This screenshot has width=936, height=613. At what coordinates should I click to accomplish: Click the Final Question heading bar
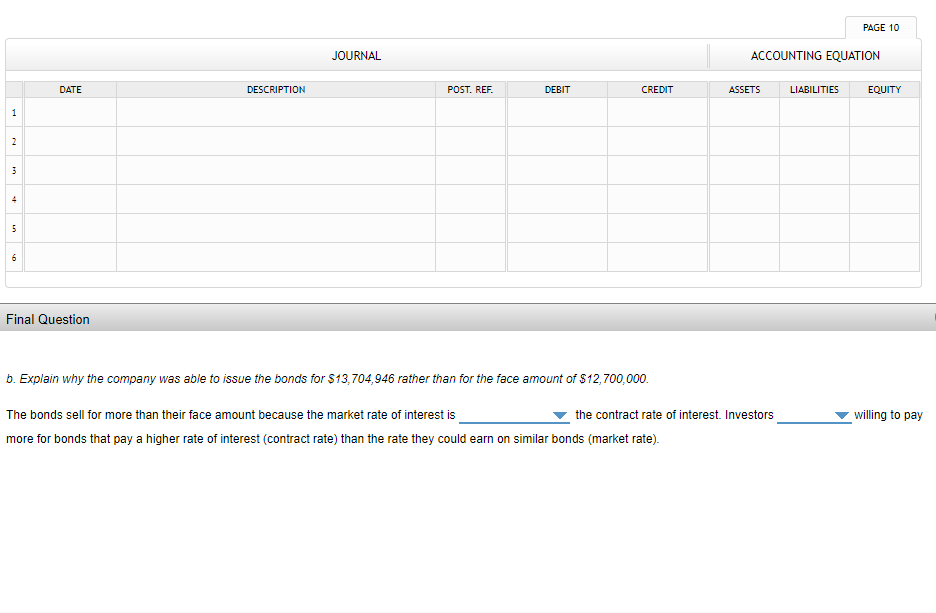468,319
